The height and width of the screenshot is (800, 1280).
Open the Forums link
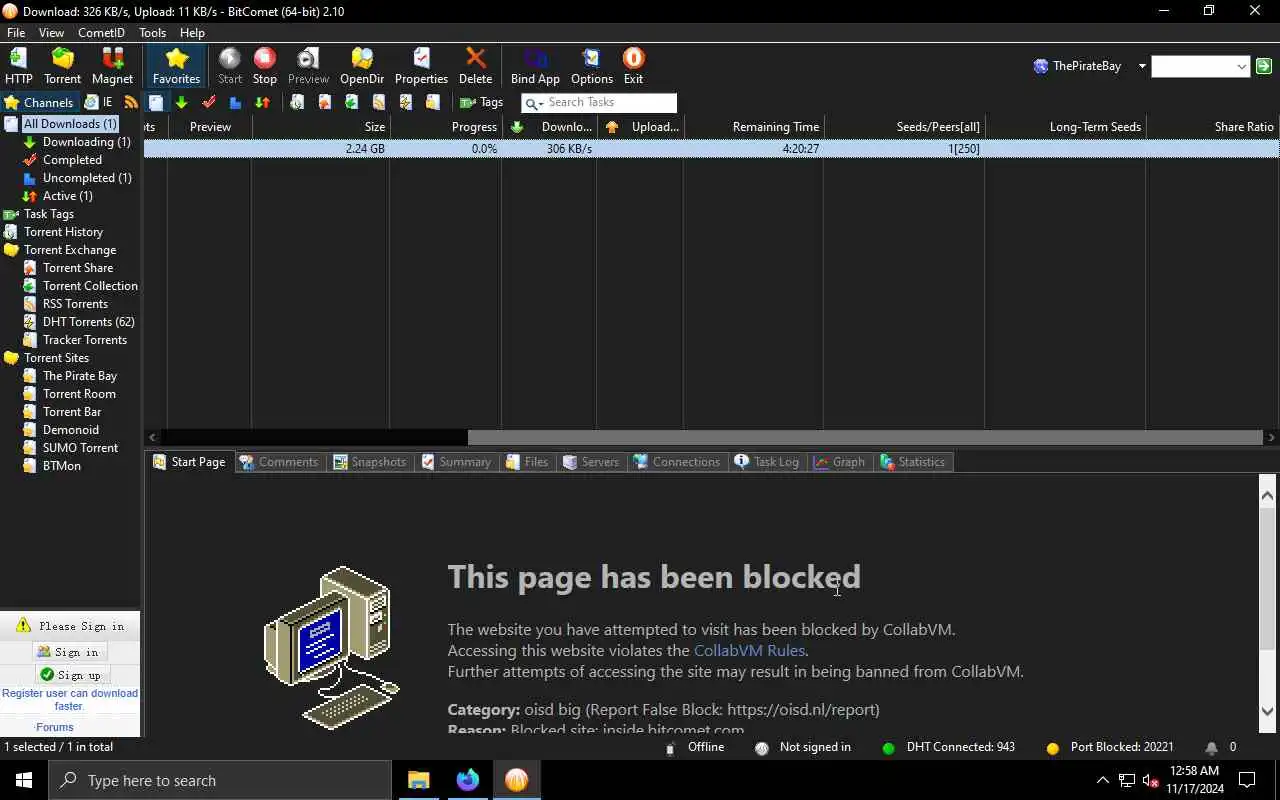click(x=55, y=727)
